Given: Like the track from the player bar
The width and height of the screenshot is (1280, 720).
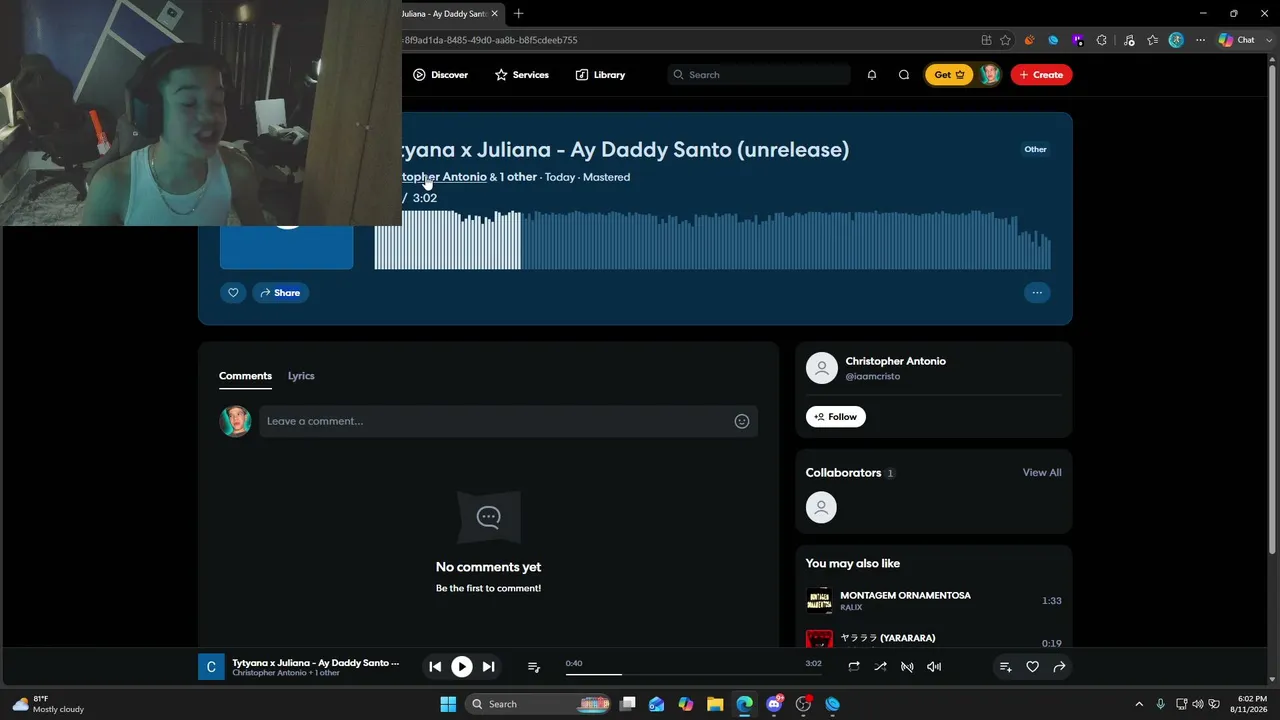Looking at the screenshot, I should tap(1033, 667).
